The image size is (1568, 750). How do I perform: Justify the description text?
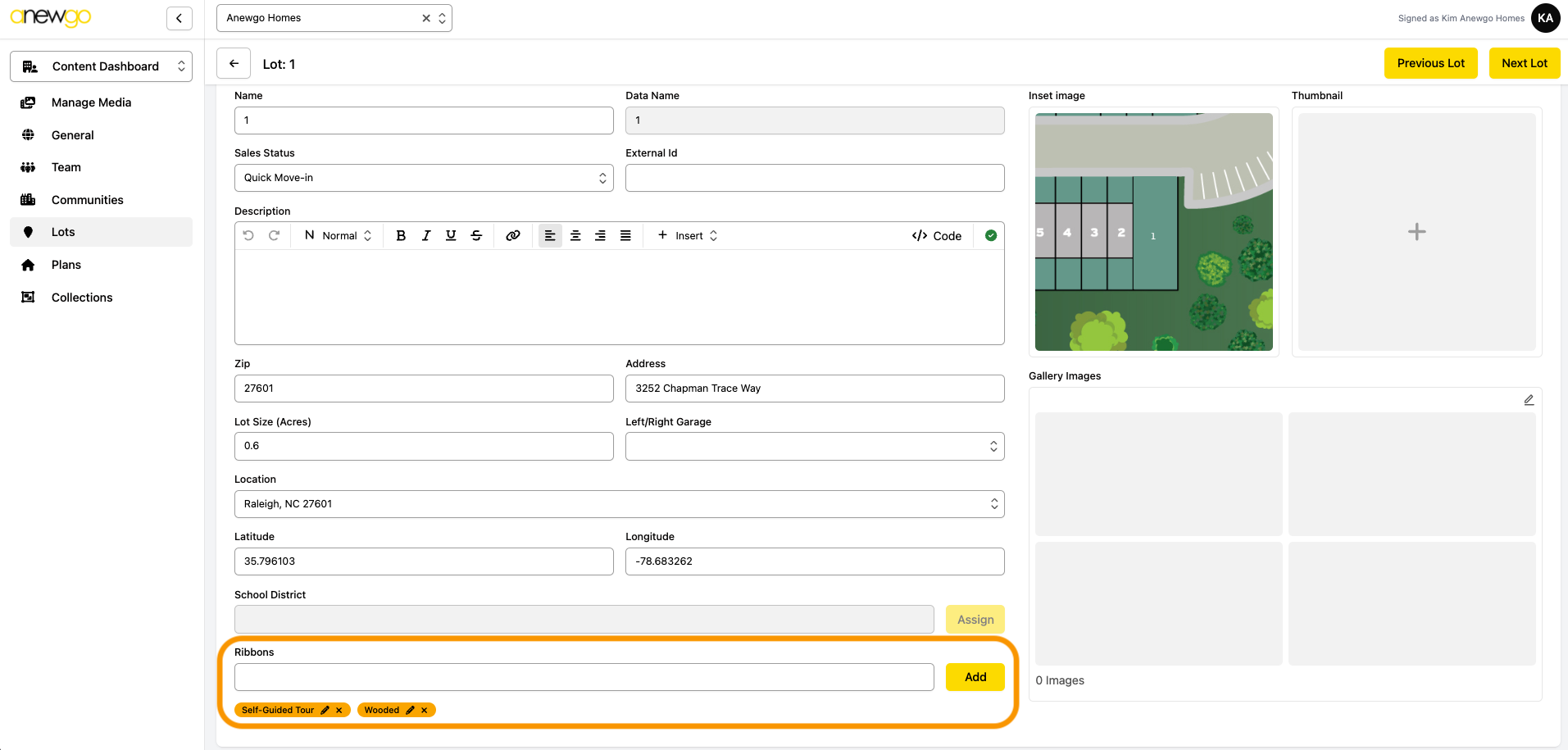625,236
